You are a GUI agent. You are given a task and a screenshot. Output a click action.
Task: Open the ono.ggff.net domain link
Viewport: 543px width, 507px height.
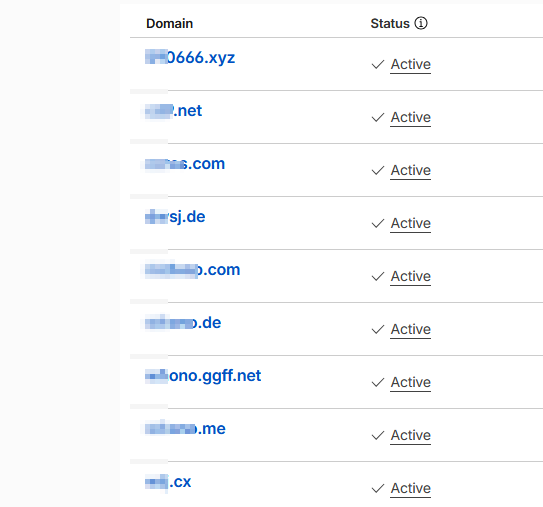(x=203, y=376)
